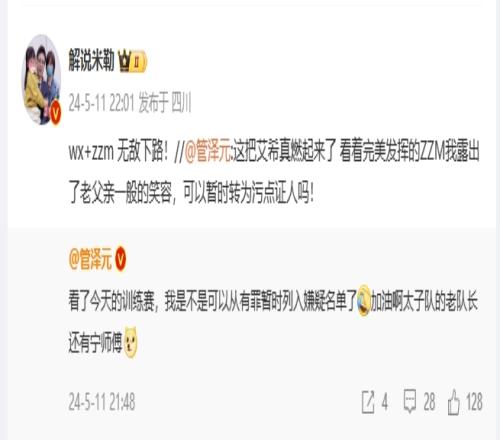The image size is (500, 440).
Task: Open comments via speech bubble icon
Action: 410,402
